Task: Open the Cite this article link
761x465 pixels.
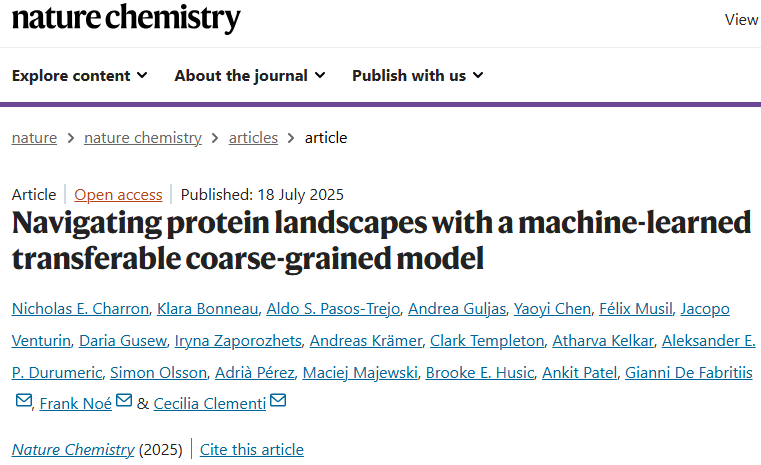Action: 252,449
